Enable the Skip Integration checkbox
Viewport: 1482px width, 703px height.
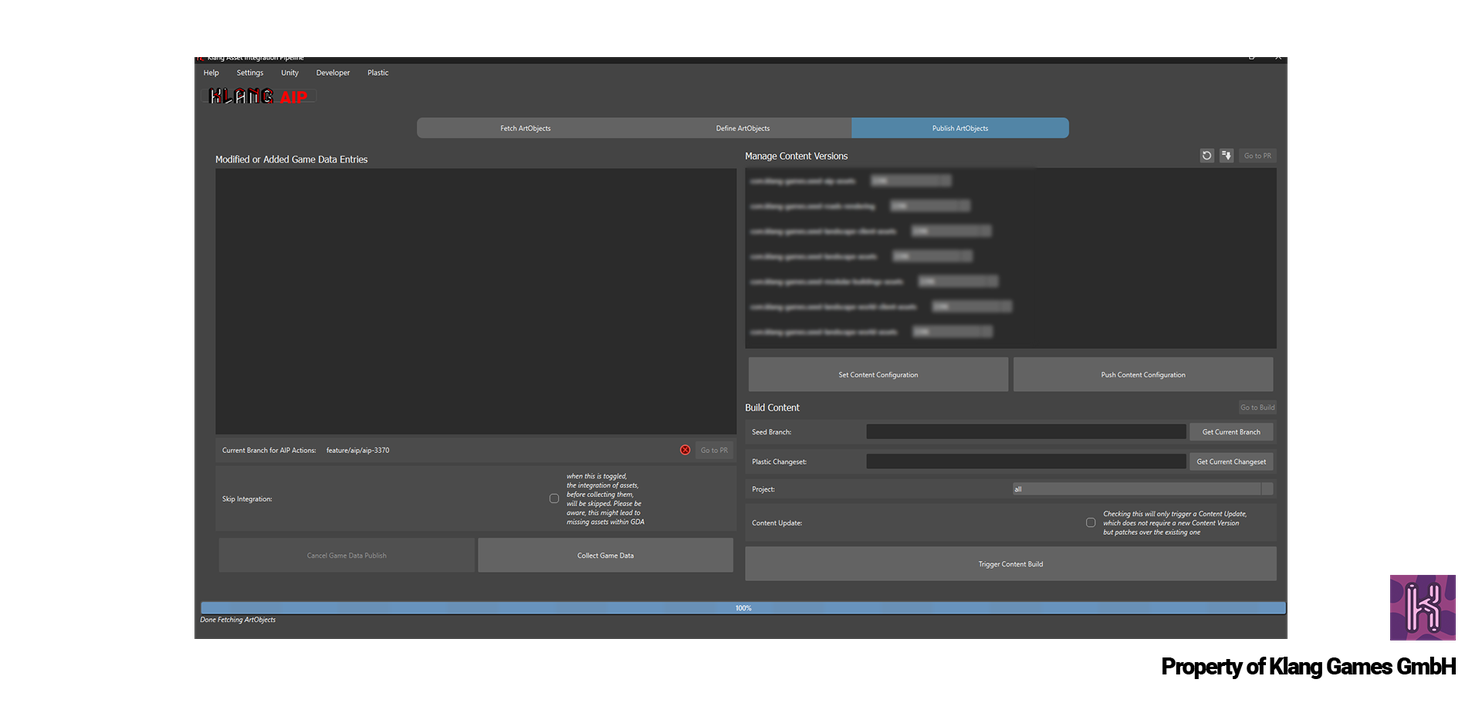click(x=554, y=498)
